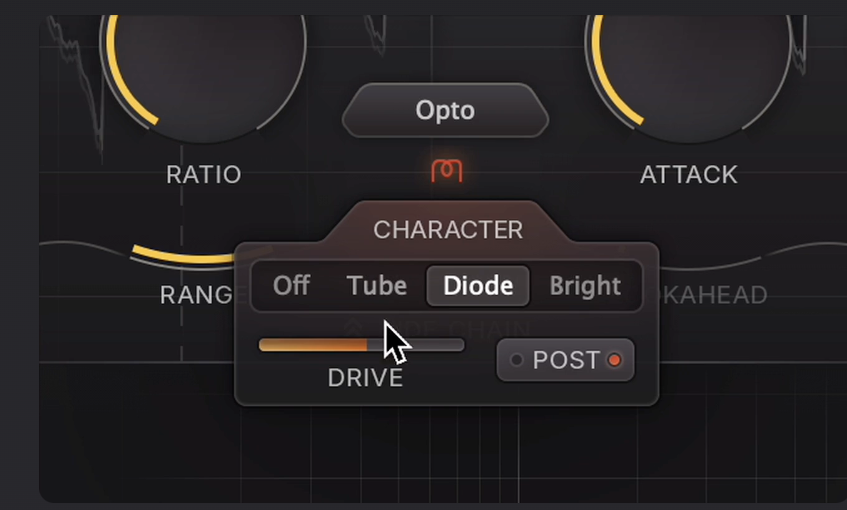The width and height of the screenshot is (847, 510).
Task: Click the DRIVE label under the slider
Action: (365, 378)
